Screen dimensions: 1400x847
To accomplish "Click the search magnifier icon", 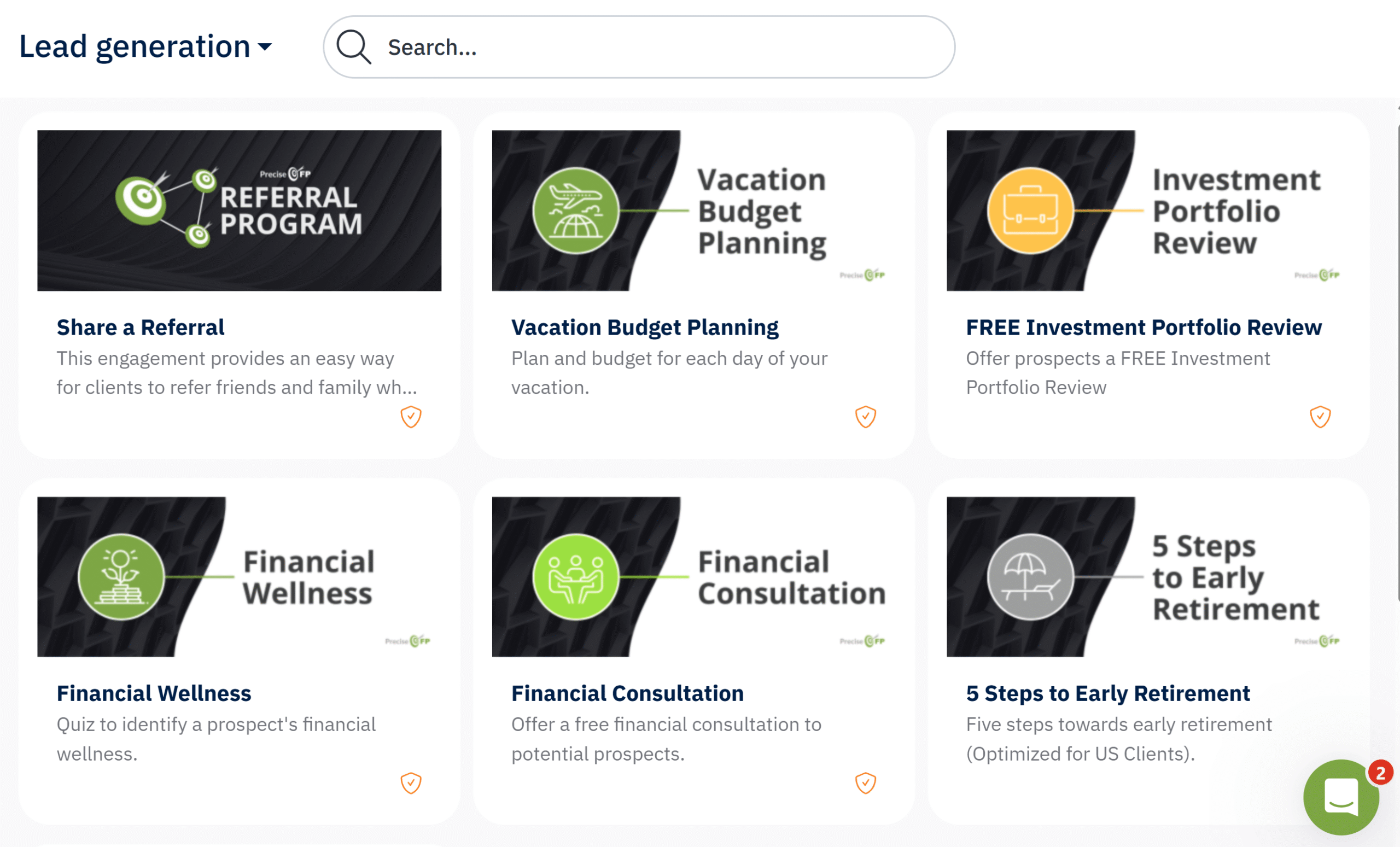I will tap(353, 47).
